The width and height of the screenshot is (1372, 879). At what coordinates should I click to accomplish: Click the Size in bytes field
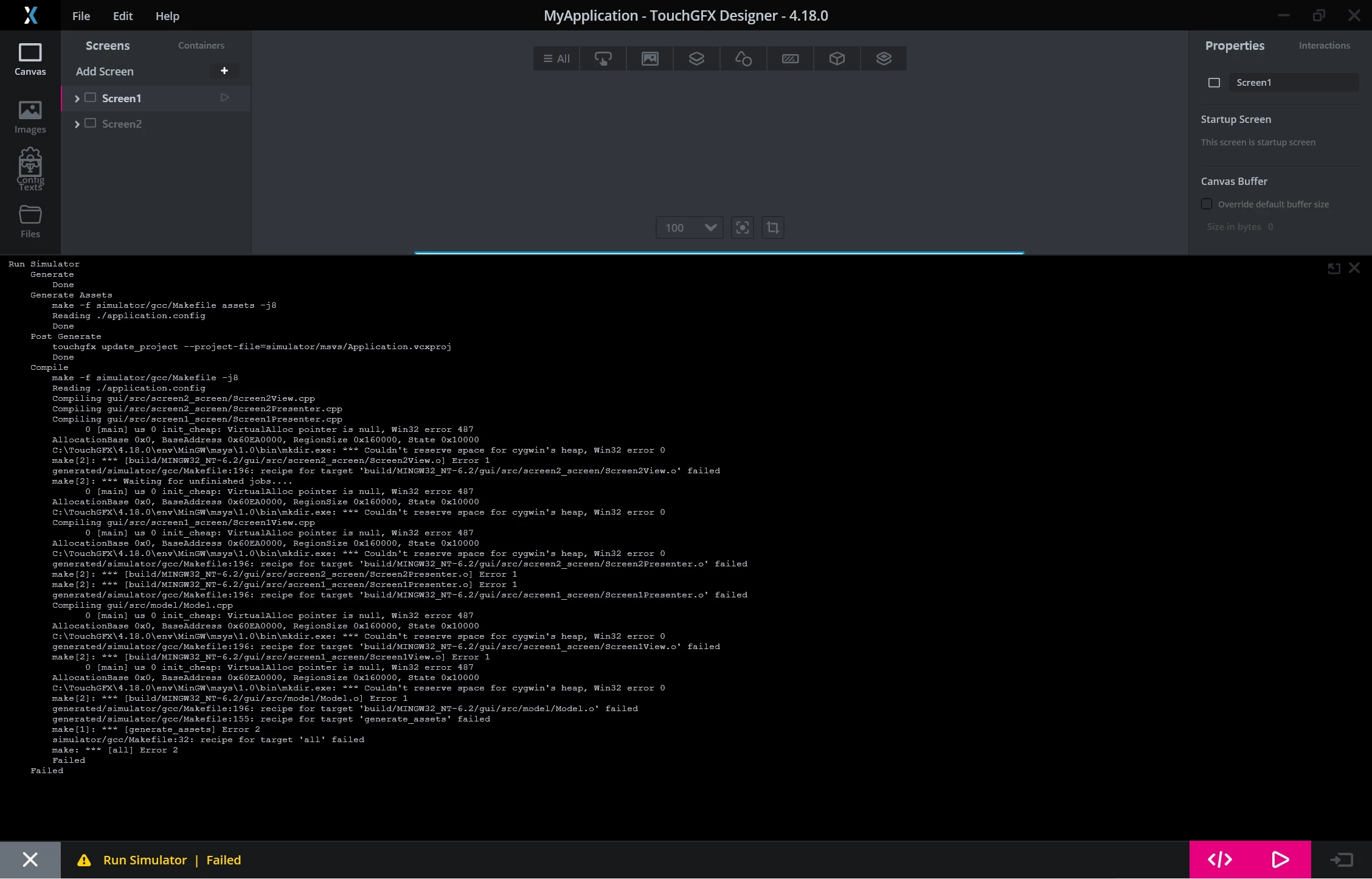point(1240,227)
